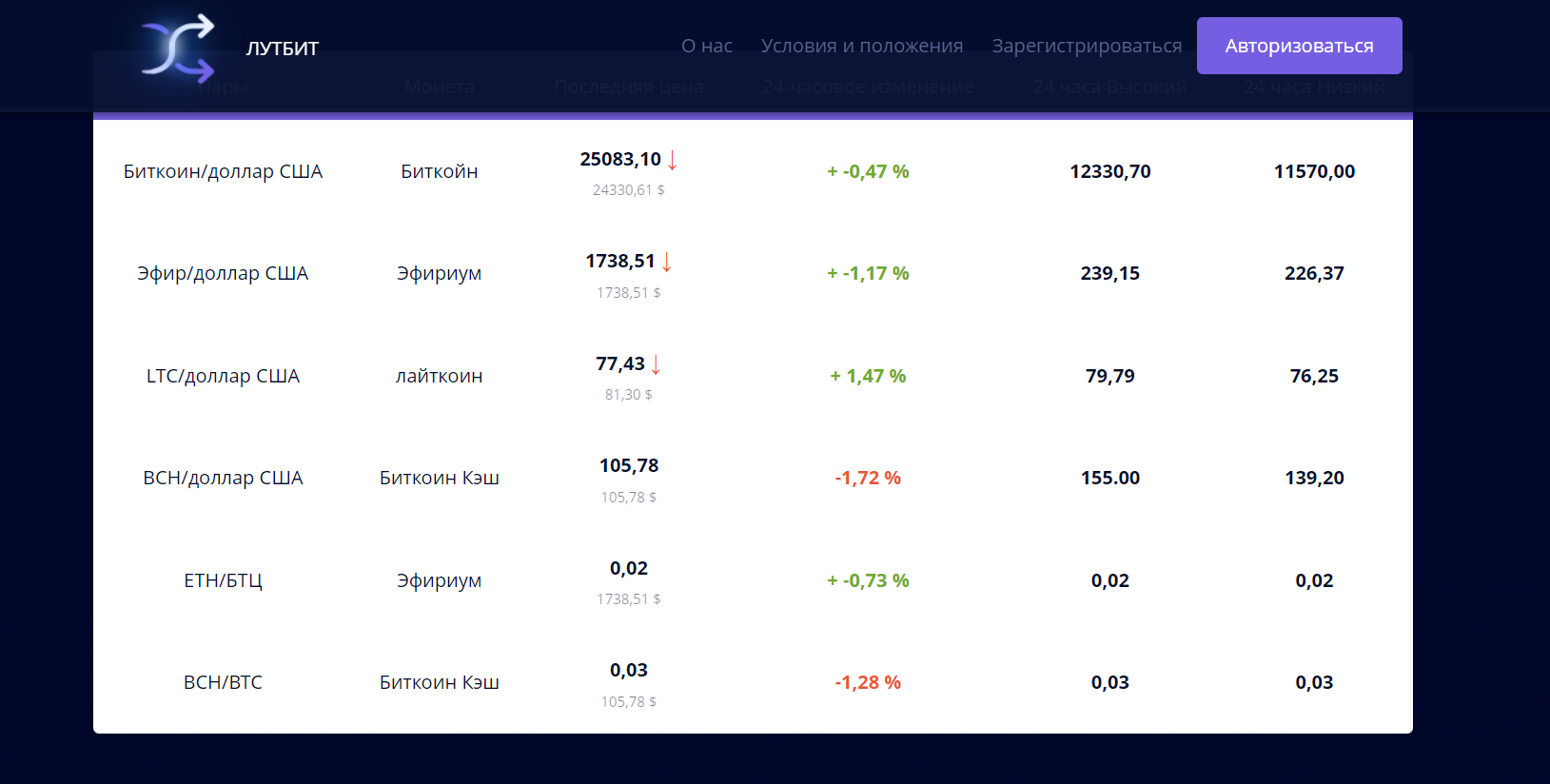The image size is (1550, 784).
Task: Click the Лутбит shuffle-arrows logo icon
Action: point(178,48)
